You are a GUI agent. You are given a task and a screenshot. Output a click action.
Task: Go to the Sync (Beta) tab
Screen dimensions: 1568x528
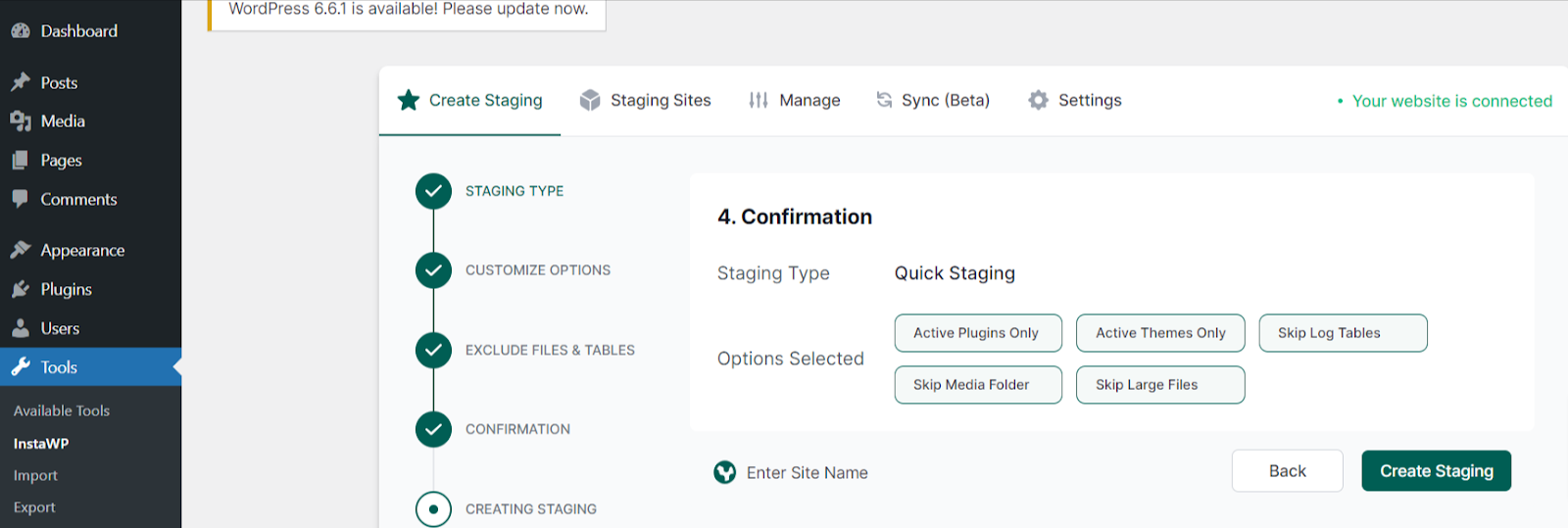click(933, 100)
